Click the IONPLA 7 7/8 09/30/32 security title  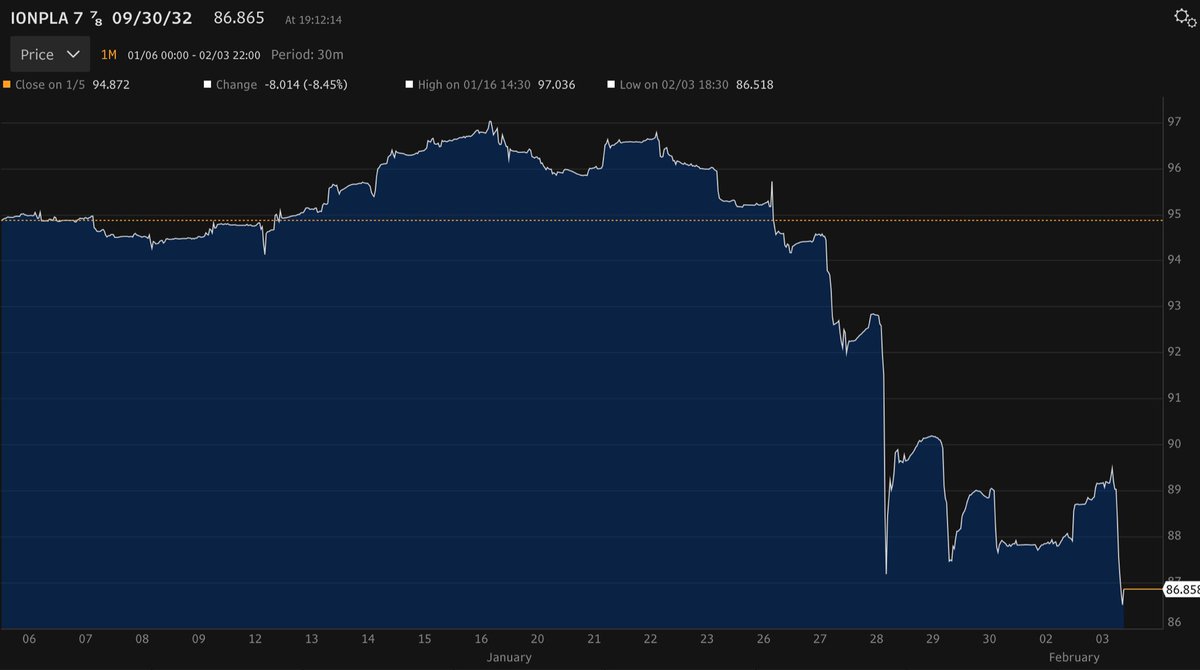[101, 18]
